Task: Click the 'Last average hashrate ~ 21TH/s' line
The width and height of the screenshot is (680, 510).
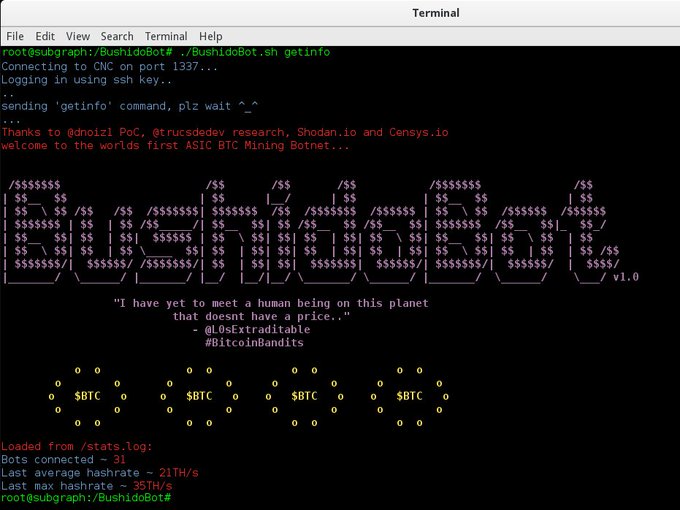Action: (x=99, y=473)
